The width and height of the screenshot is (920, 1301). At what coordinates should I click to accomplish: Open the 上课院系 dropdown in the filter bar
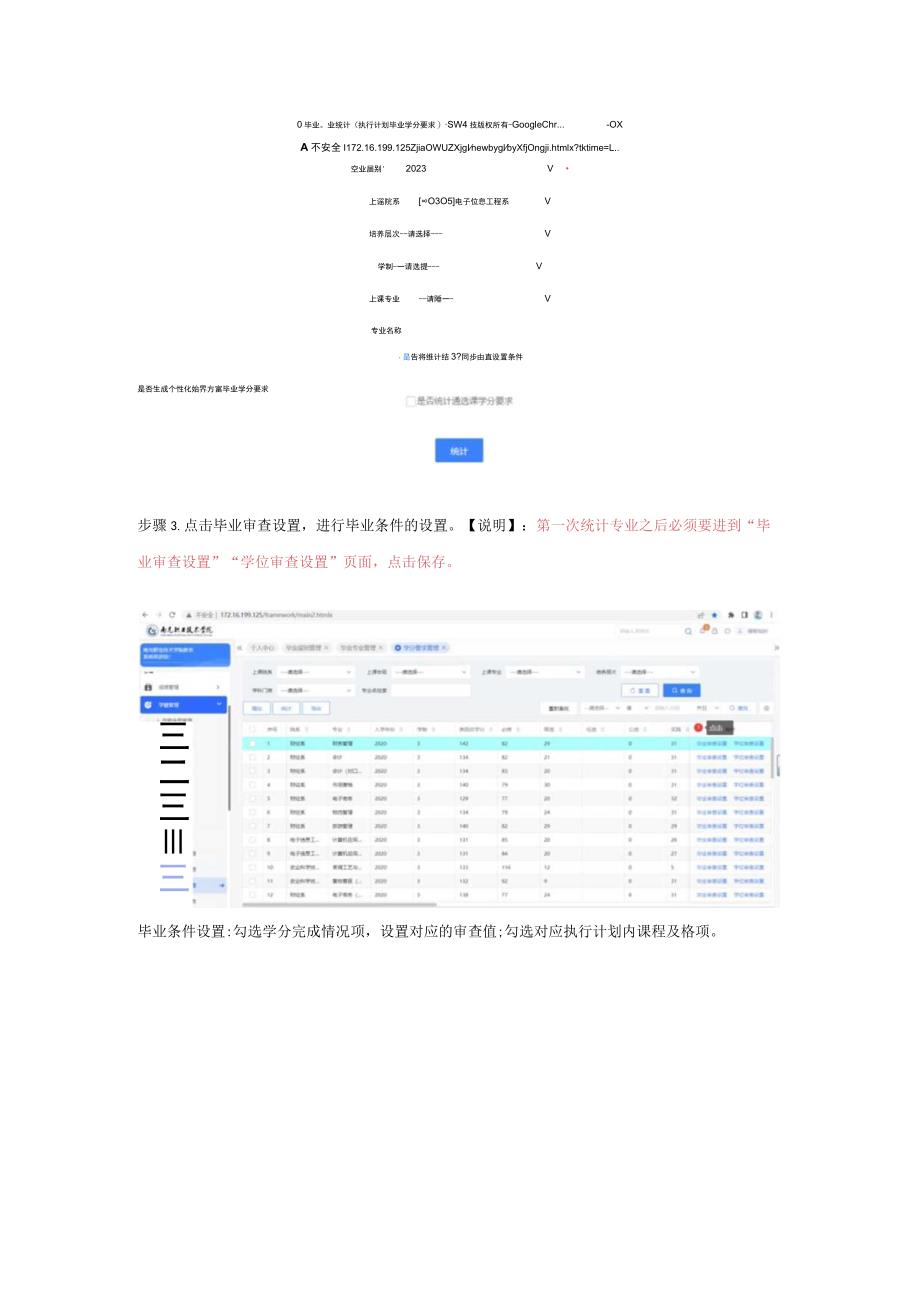tap(317, 670)
